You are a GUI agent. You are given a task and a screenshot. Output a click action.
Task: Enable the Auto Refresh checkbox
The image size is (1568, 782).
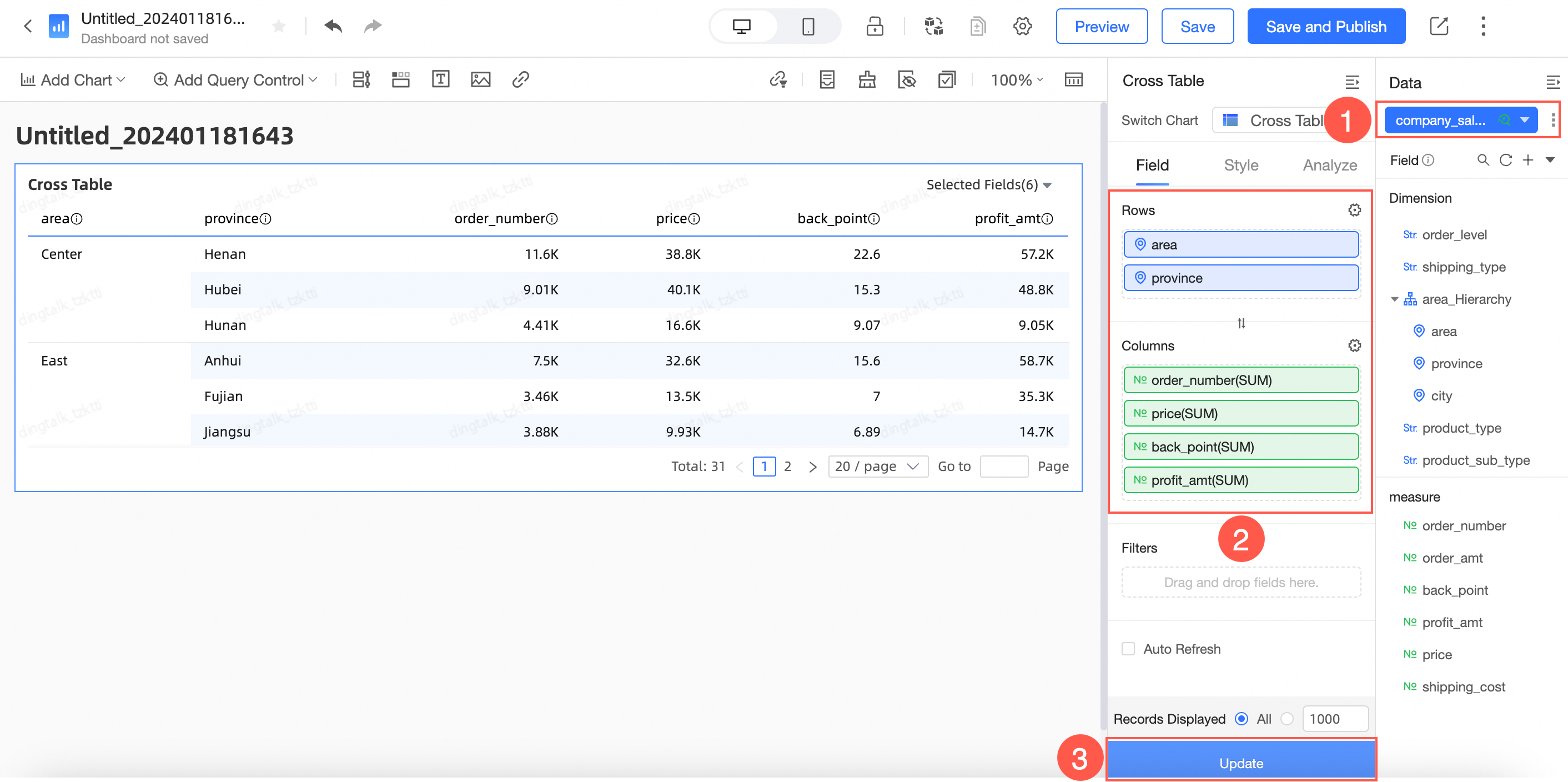[x=1128, y=649]
